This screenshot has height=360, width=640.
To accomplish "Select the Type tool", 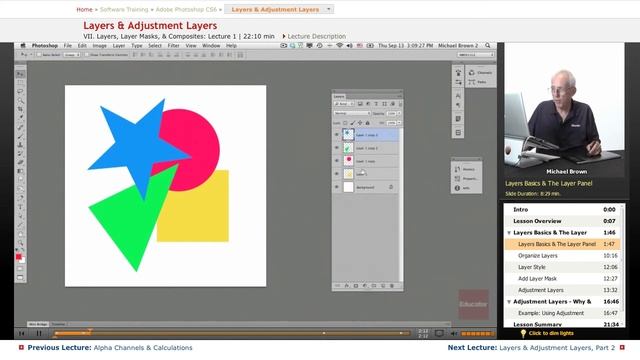I will [20, 207].
